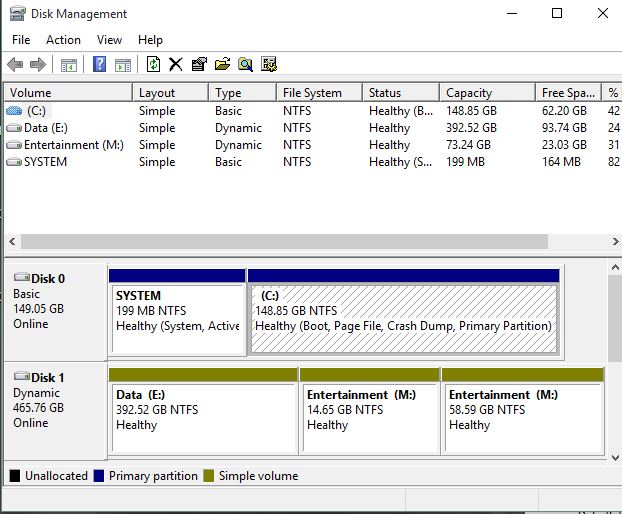The width and height of the screenshot is (622, 514).
Task: Click the up arrow of disk pane scrollbar
Action: (x=615, y=267)
